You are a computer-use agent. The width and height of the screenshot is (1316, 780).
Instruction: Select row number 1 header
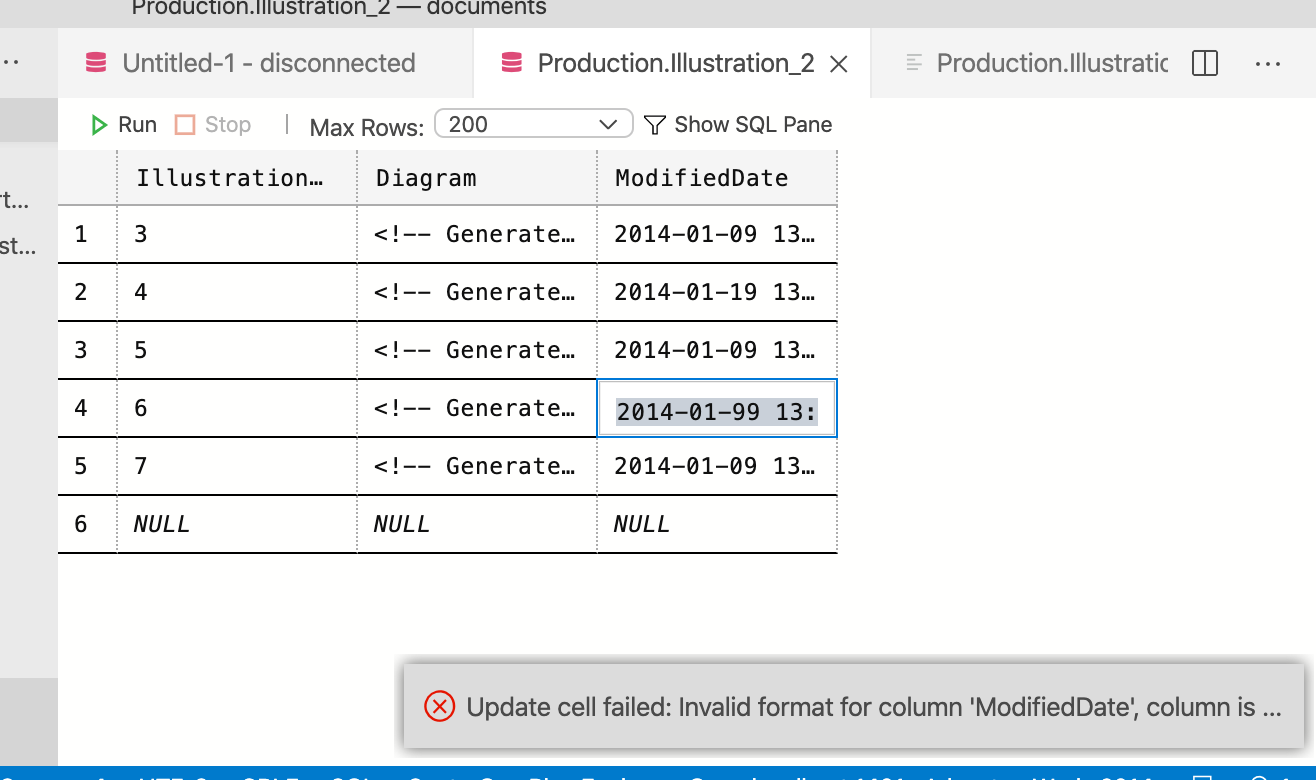87,235
